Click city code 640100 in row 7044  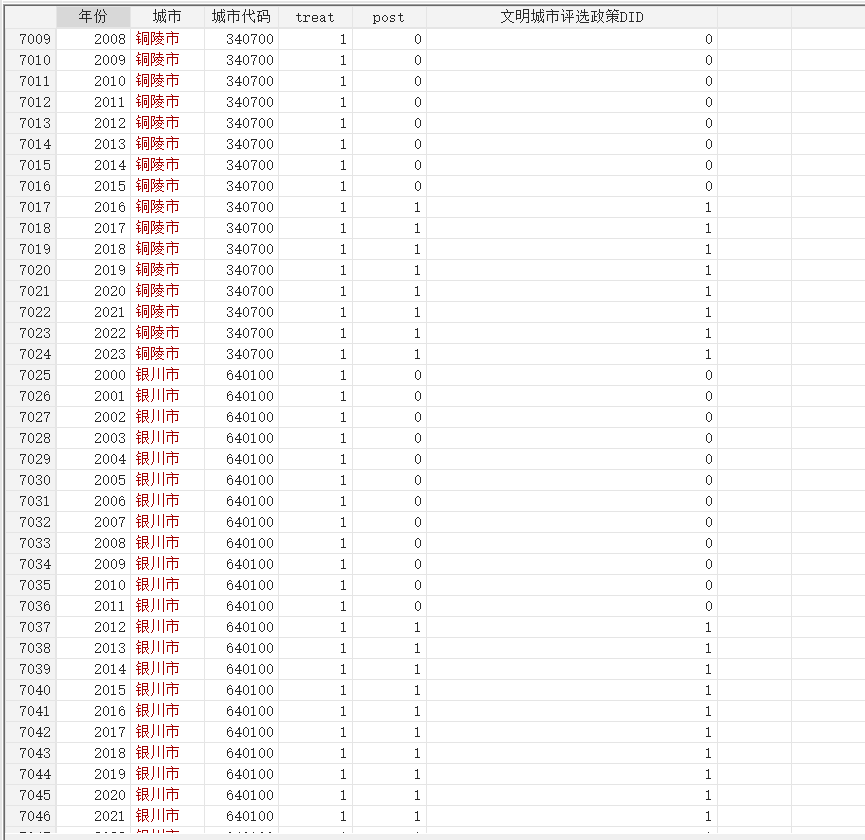[x=241, y=774]
